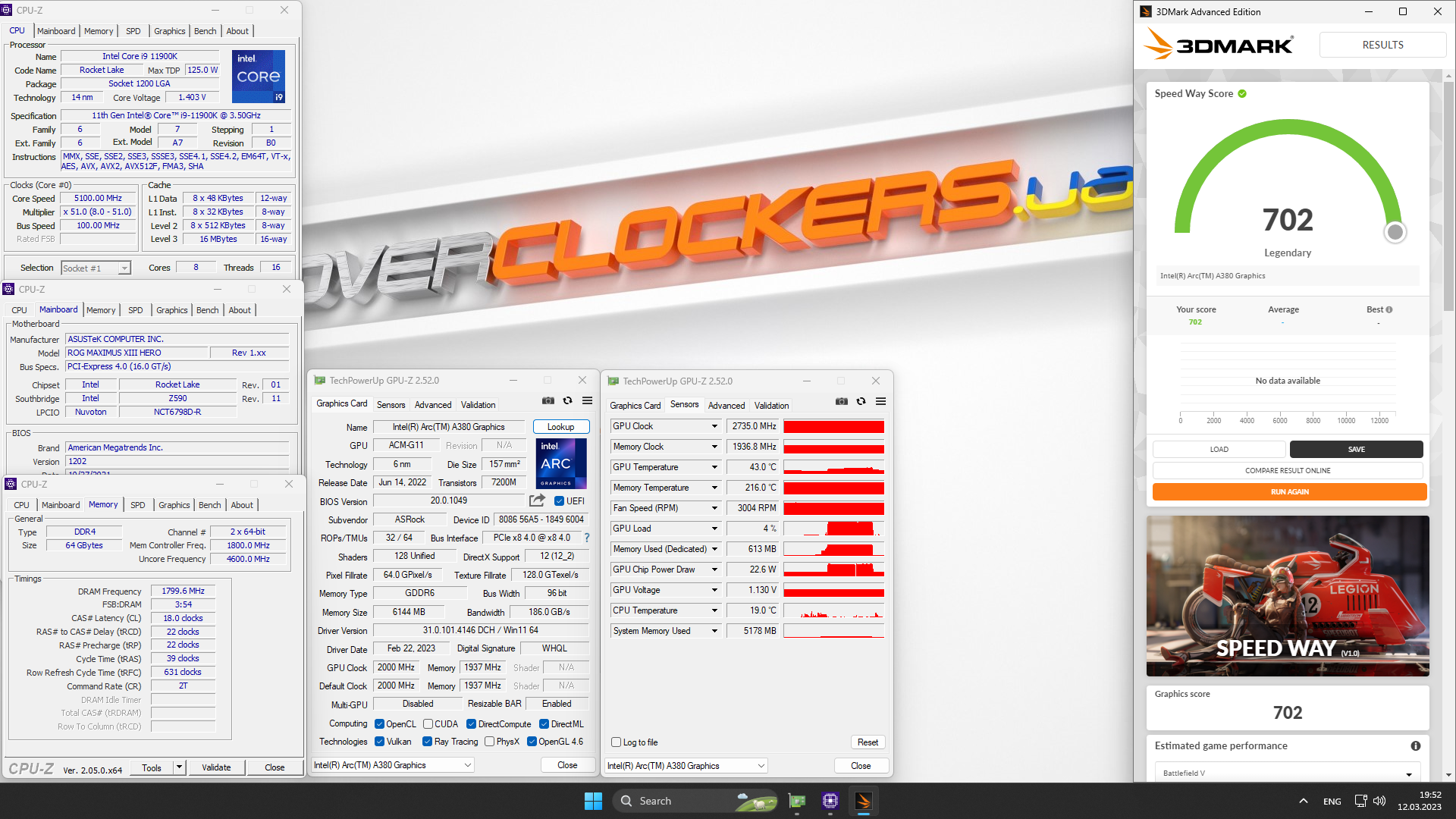Viewport: 1456px width, 819px height.
Task: Click the Speed Way benchmark thumbnail
Action: coord(1288,596)
